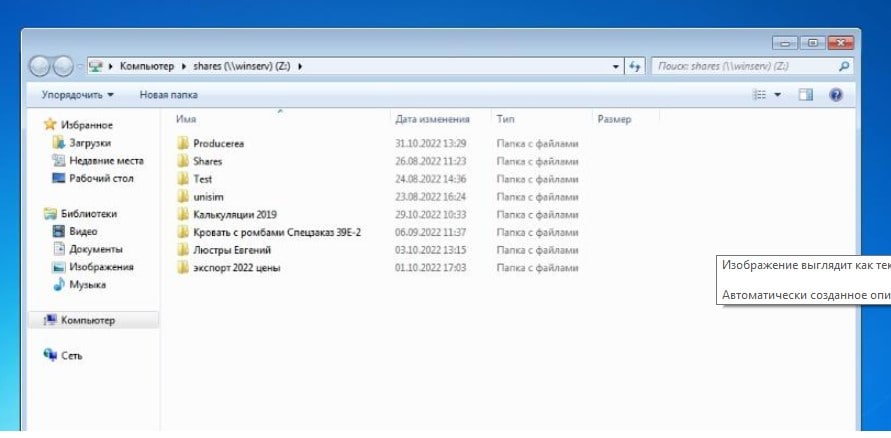Click the Test folder icon

click(x=183, y=179)
